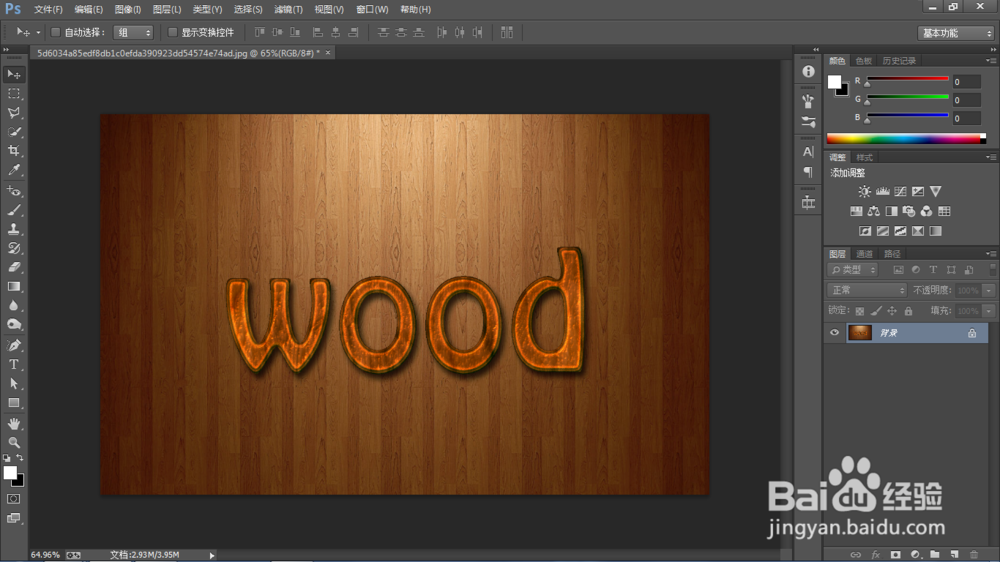Select the Blur tool
Image resolution: width=1000 pixels, height=562 pixels.
[x=13, y=306]
